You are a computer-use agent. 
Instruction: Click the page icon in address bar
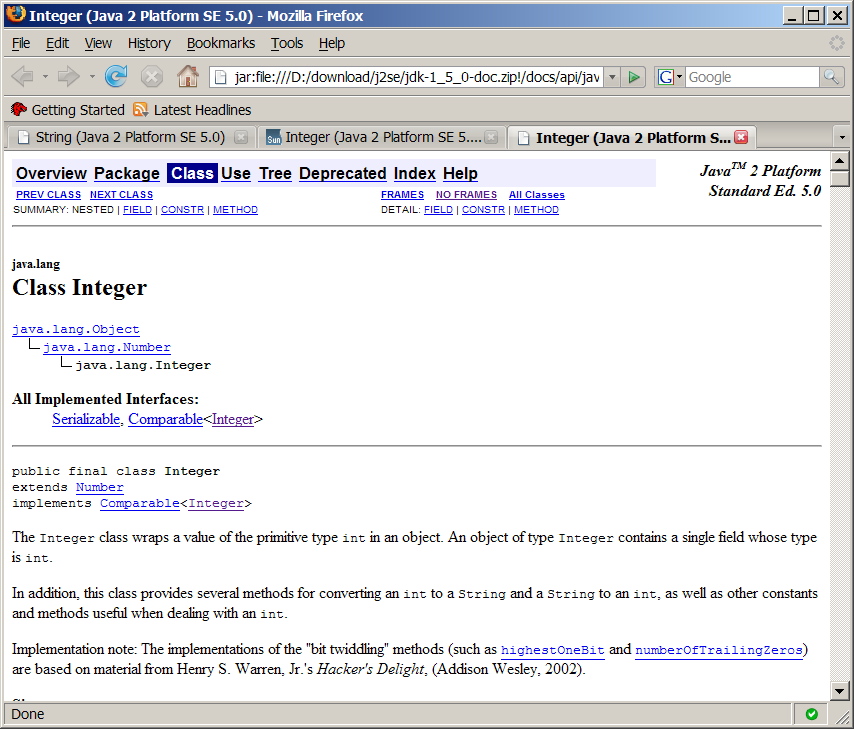[221, 77]
